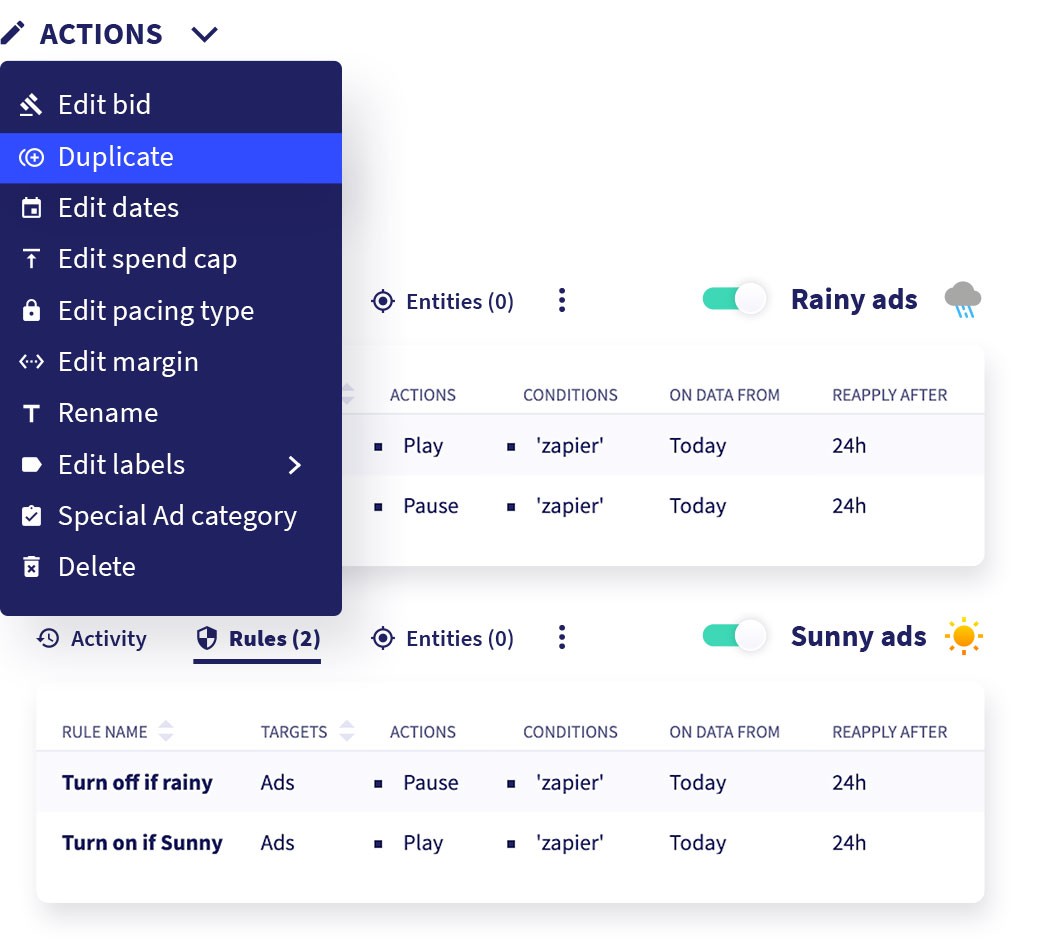Click the target icon in Sunny ads Entities

click(383, 638)
